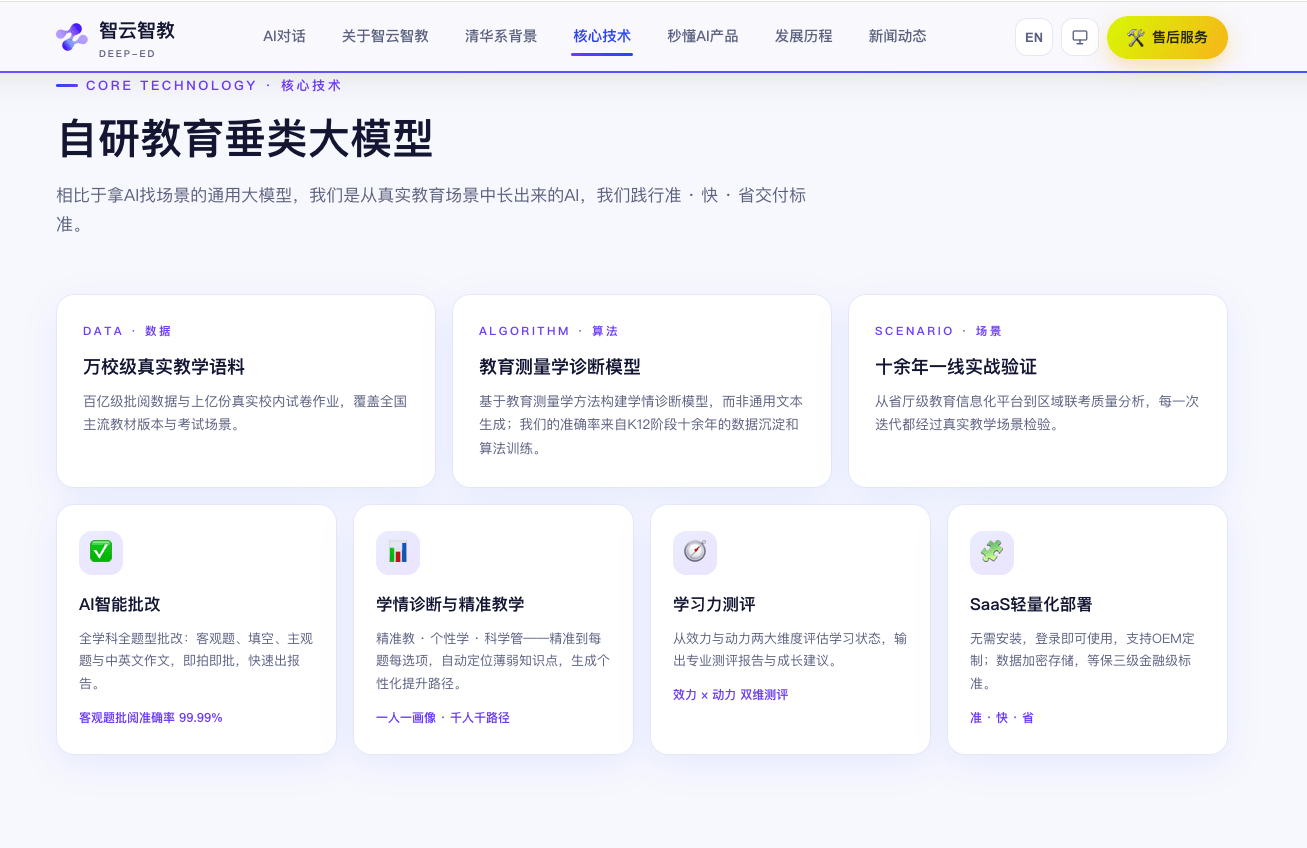The height and width of the screenshot is (848, 1307).
Task: Navigate to 发展历程
Action: 804,36
